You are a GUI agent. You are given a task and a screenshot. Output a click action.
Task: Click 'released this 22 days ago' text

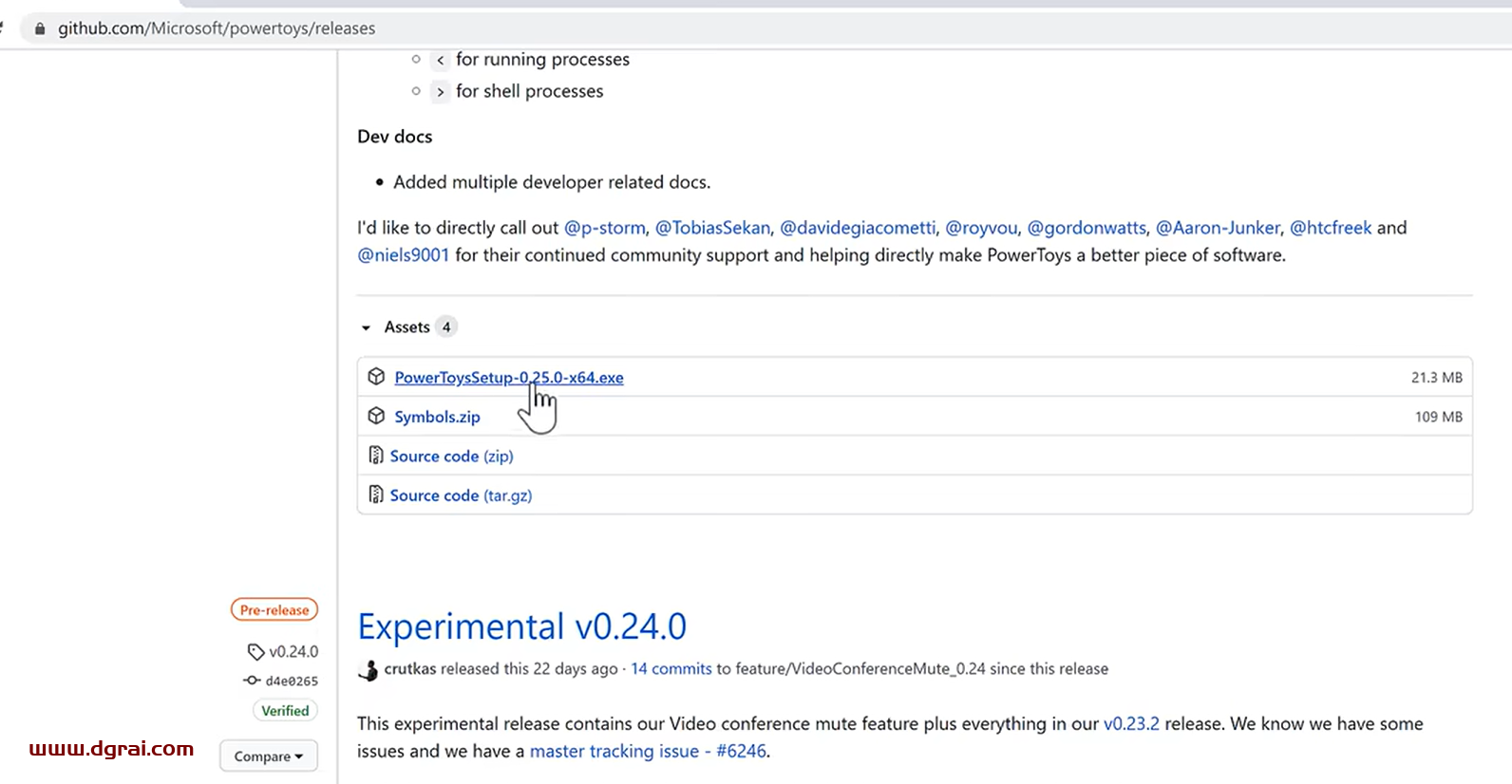pyautogui.click(x=529, y=669)
